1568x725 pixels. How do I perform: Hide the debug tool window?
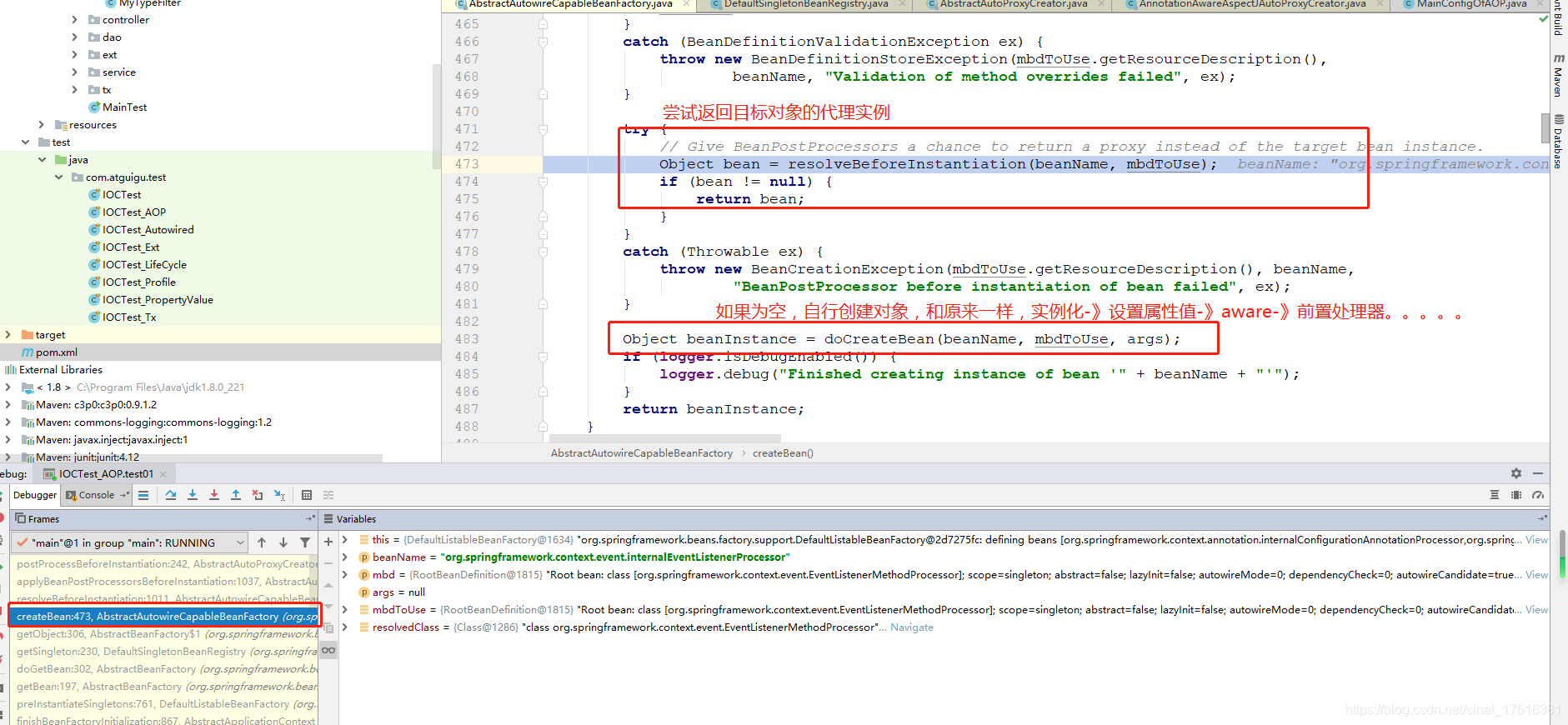[1538, 473]
